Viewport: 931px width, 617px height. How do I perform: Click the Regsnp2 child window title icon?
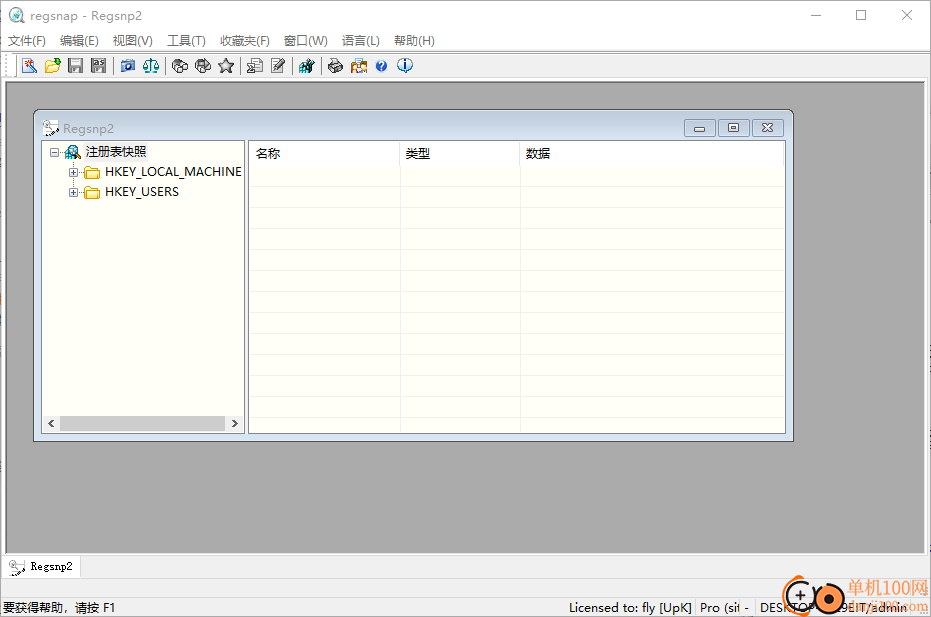click(50, 128)
